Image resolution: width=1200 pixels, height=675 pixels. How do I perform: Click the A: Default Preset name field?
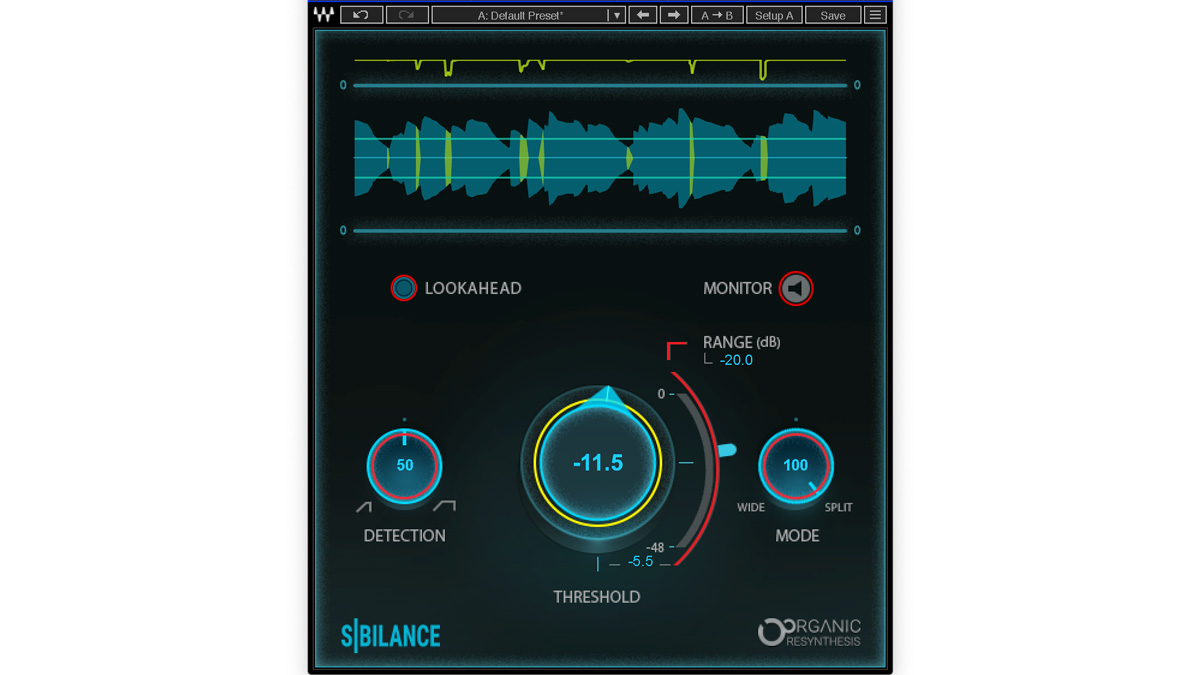[x=520, y=15]
